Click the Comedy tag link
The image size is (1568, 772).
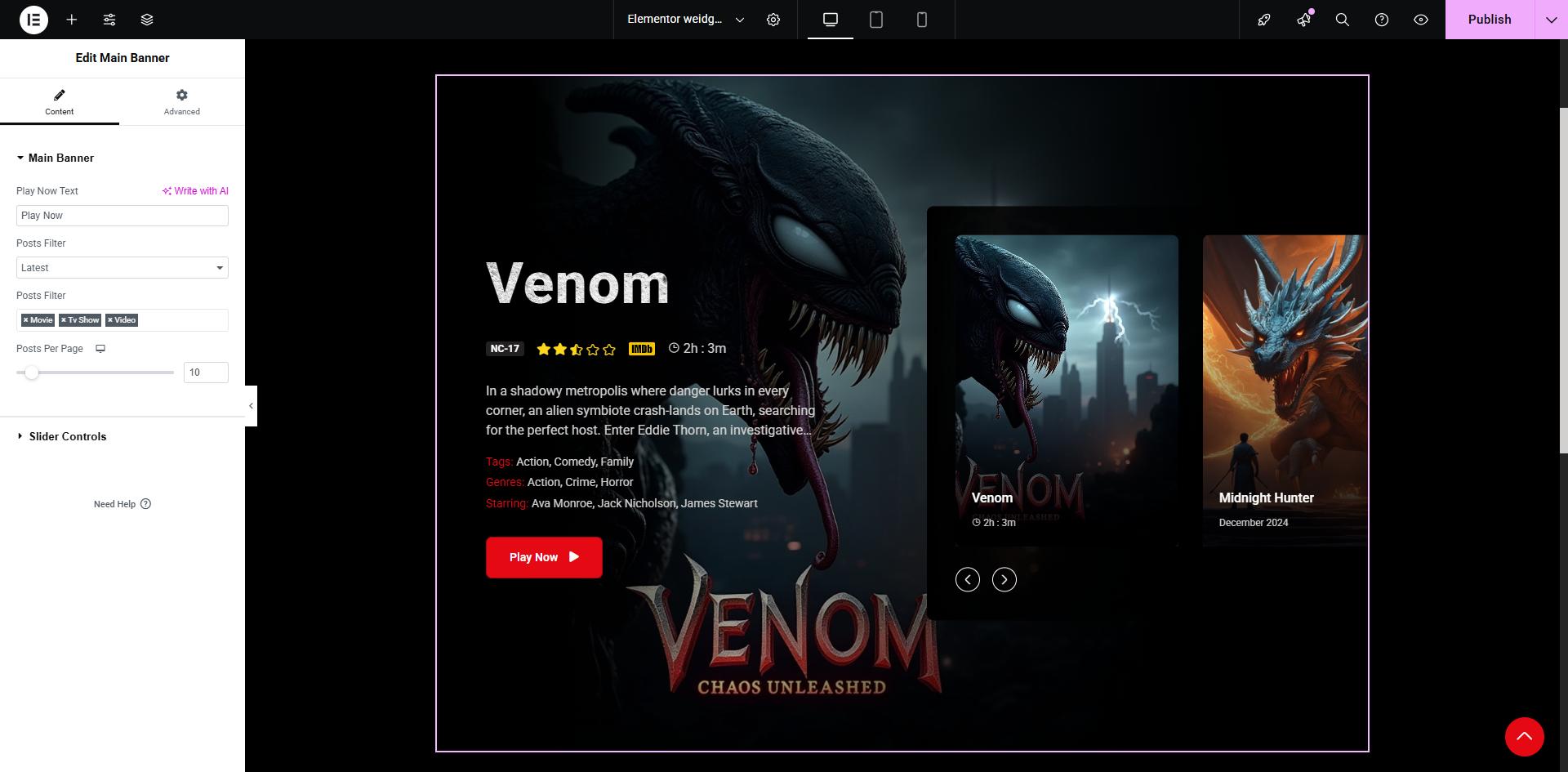tap(574, 462)
